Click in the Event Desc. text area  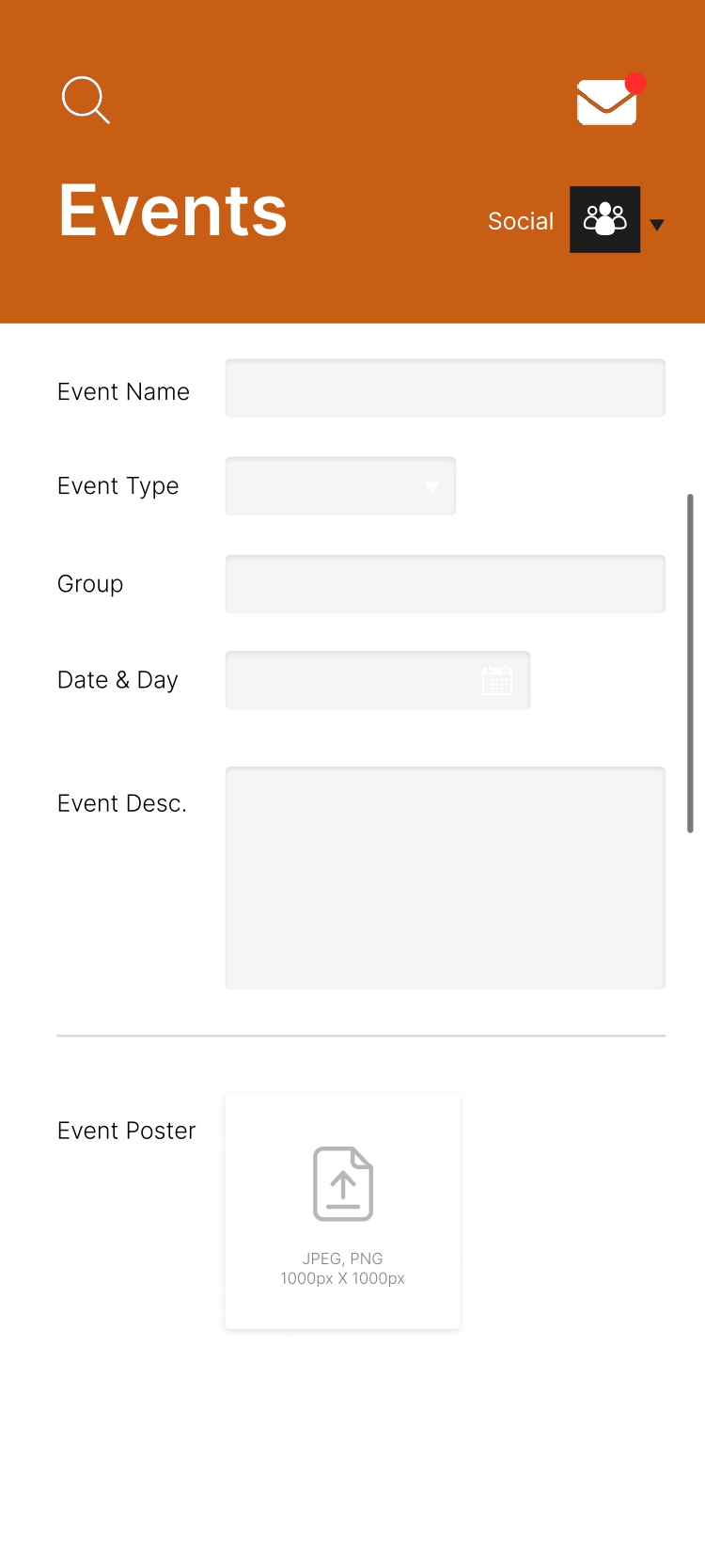point(445,878)
